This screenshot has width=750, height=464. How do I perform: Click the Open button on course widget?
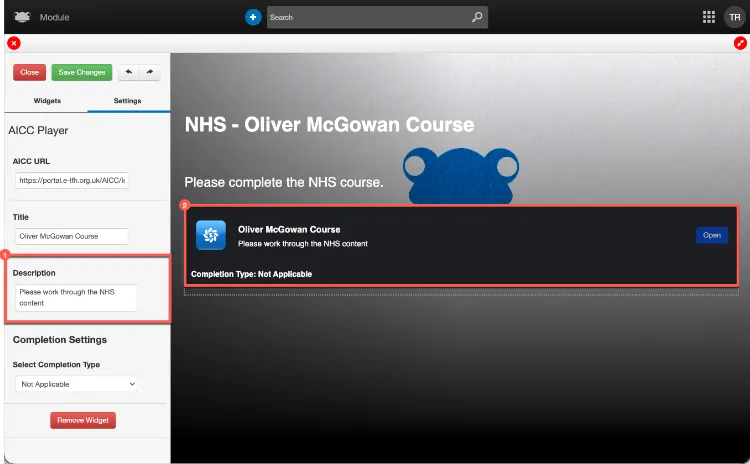click(712, 235)
